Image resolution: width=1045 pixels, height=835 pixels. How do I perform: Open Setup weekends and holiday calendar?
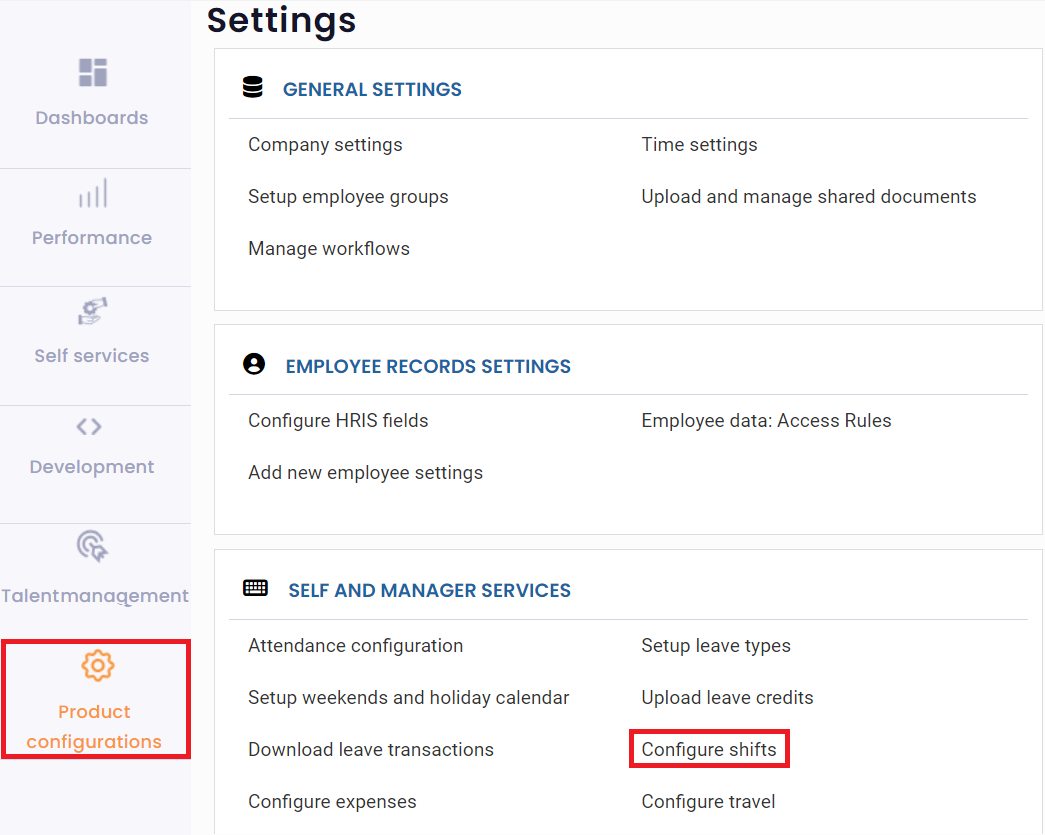tap(408, 697)
